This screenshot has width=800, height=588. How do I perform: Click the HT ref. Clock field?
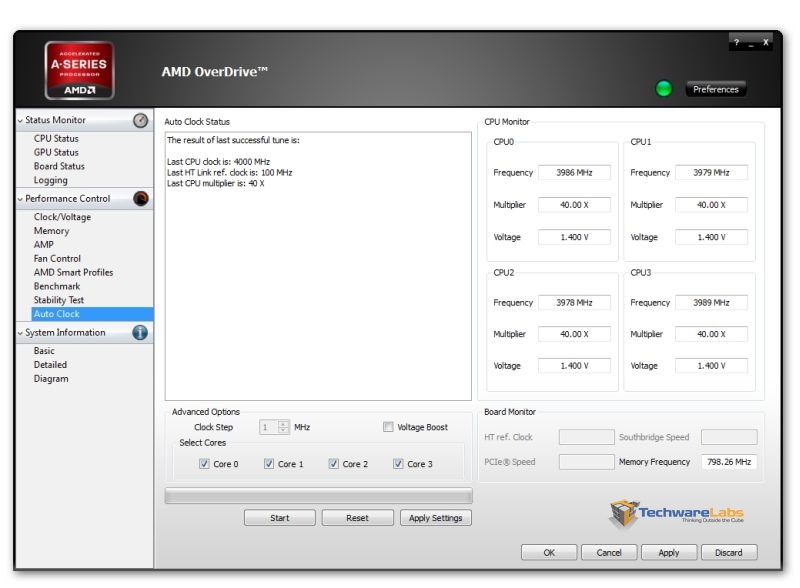point(587,437)
